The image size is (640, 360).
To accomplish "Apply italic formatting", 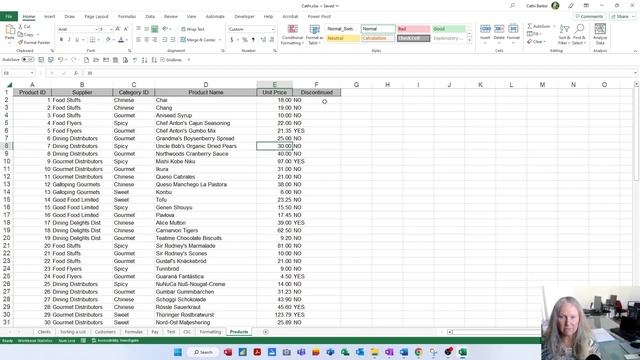I will coord(69,40).
